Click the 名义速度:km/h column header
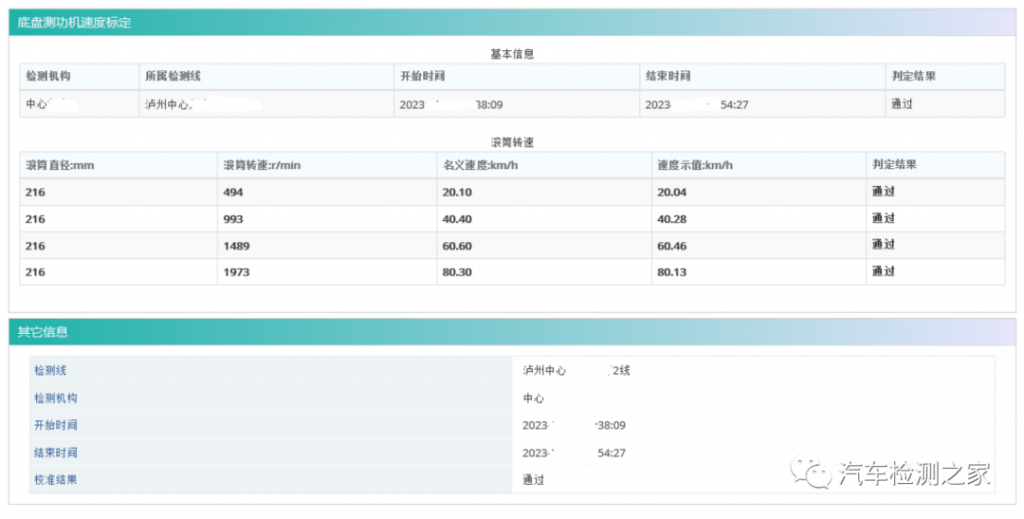Image resolution: width=1024 pixels, height=519 pixels. click(478, 165)
